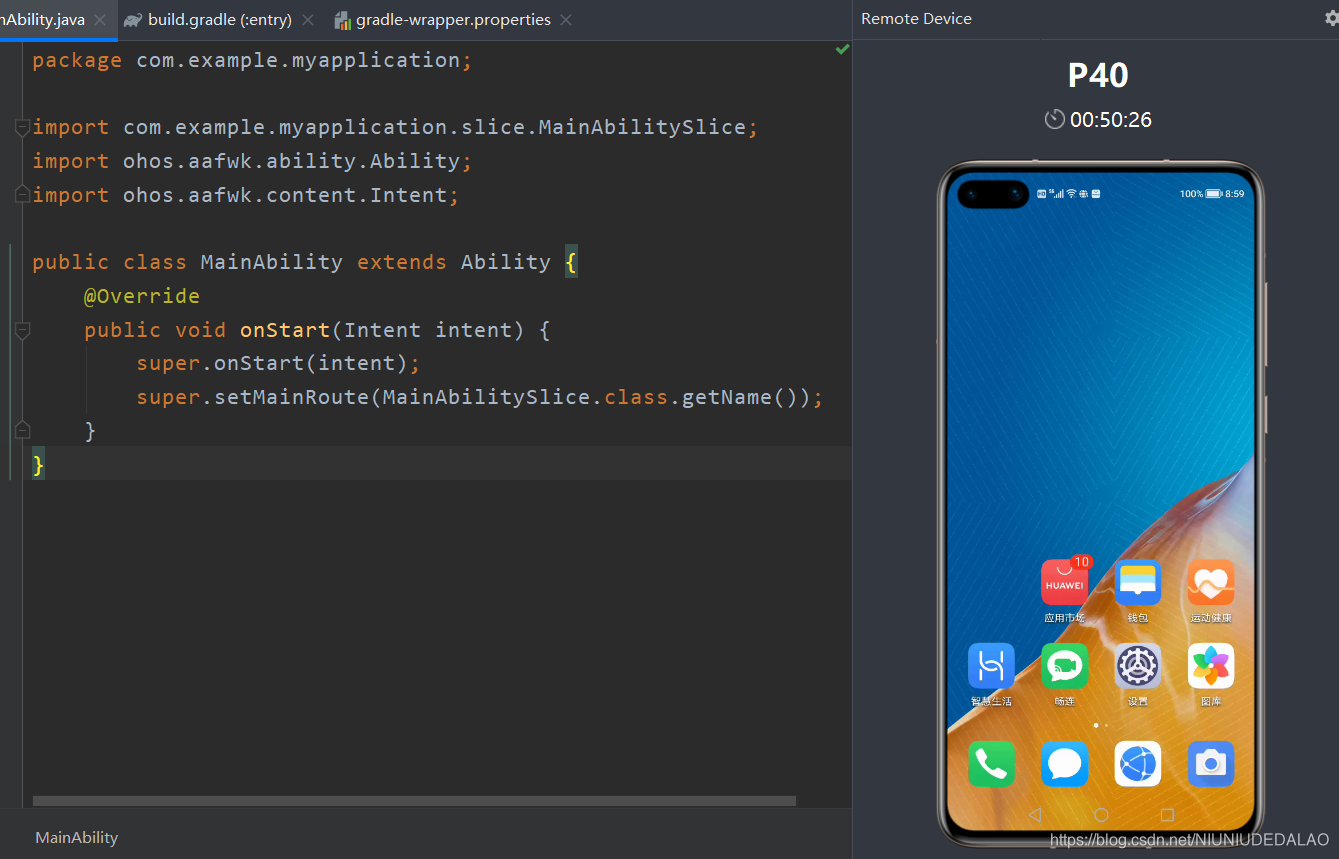Click the super.setMainRoute code line
Image resolution: width=1339 pixels, height=859 pixels.
coord(480,397)
